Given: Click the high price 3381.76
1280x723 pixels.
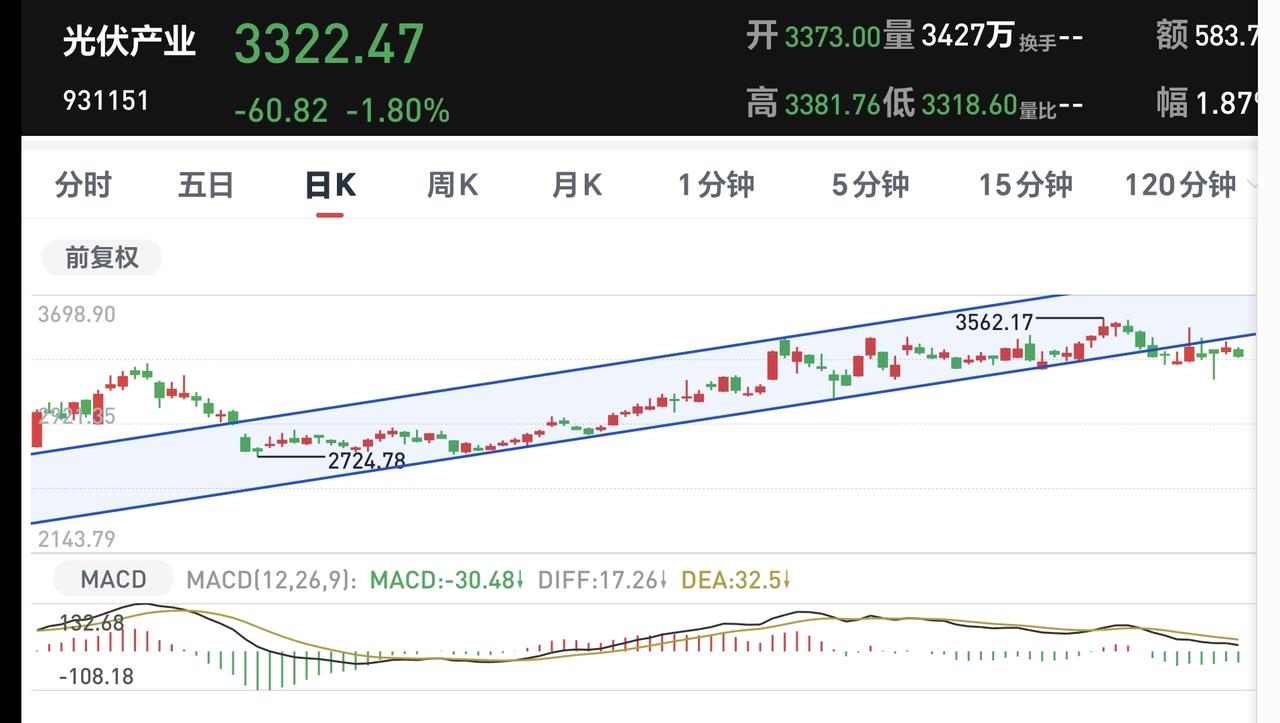Looking at the screenshot, I should pyautogui.click(x=832, y=104).
